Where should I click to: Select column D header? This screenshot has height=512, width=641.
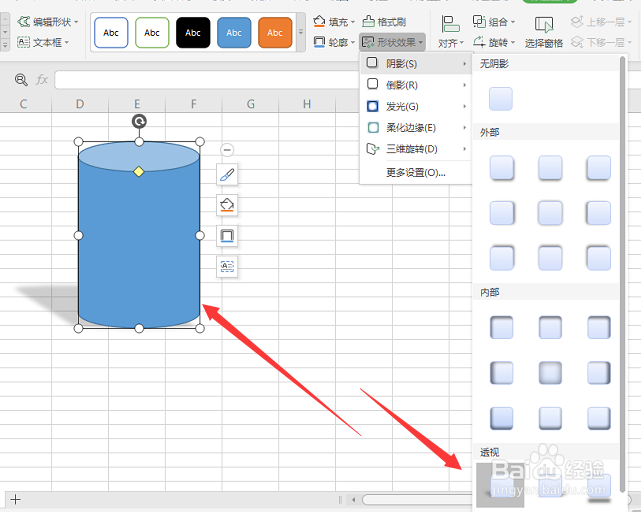click(x=80, y=104)
